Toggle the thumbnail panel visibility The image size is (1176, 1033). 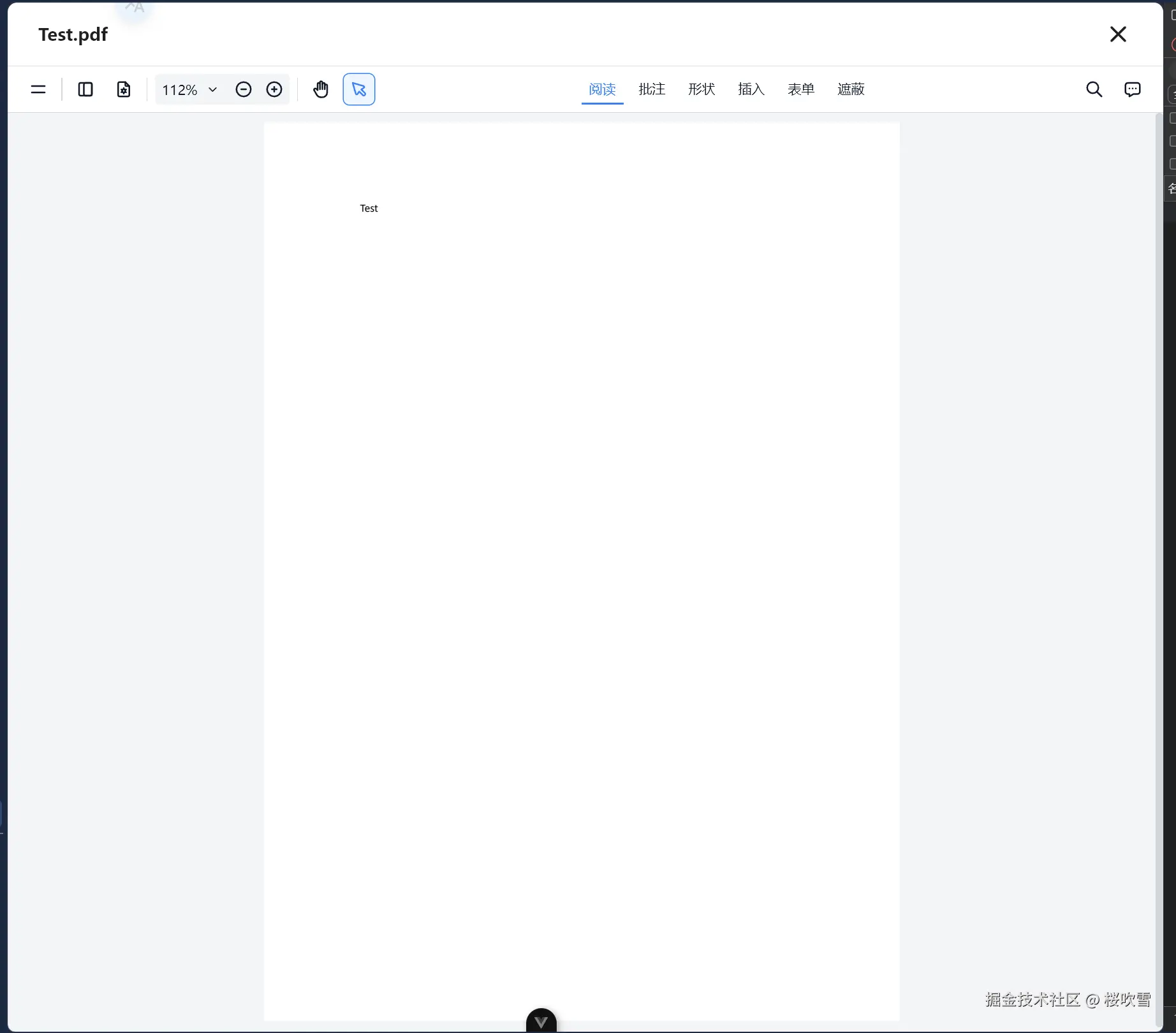pos(85,89)
